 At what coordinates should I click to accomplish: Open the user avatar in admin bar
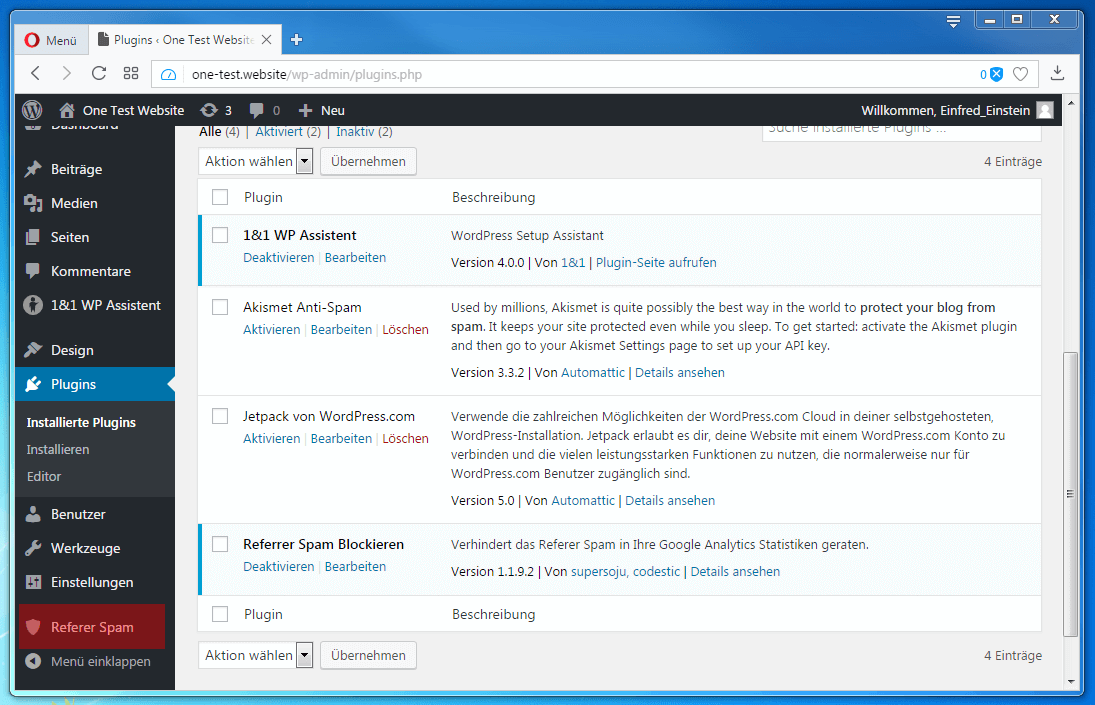point(1045,110)
